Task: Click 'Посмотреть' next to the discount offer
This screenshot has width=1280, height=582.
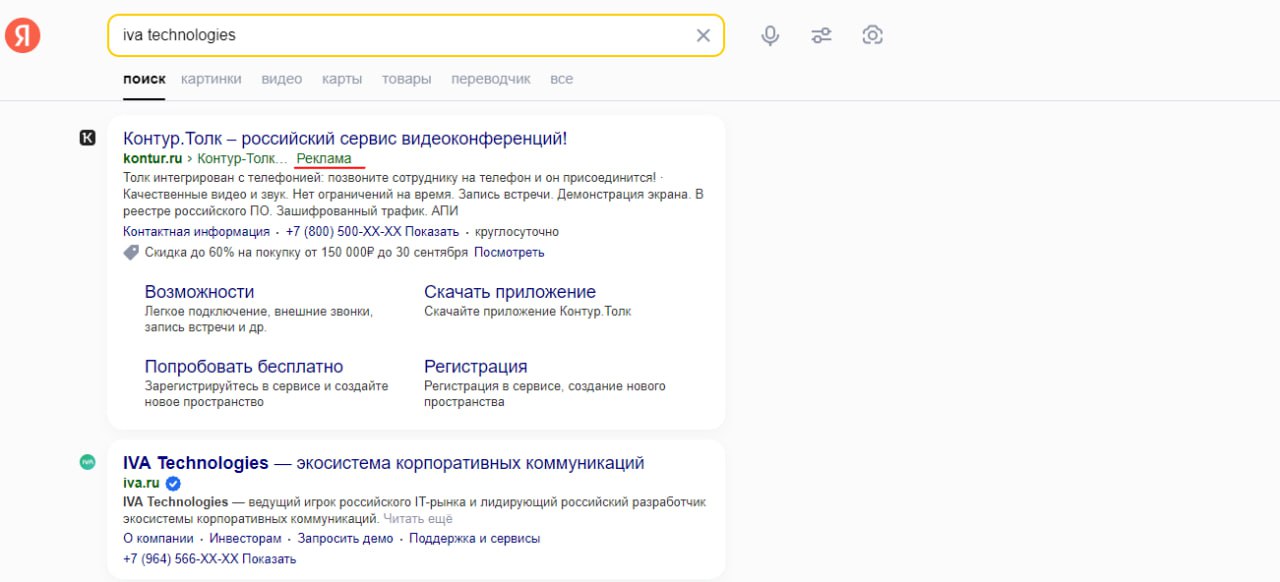Action: [509, 252]
